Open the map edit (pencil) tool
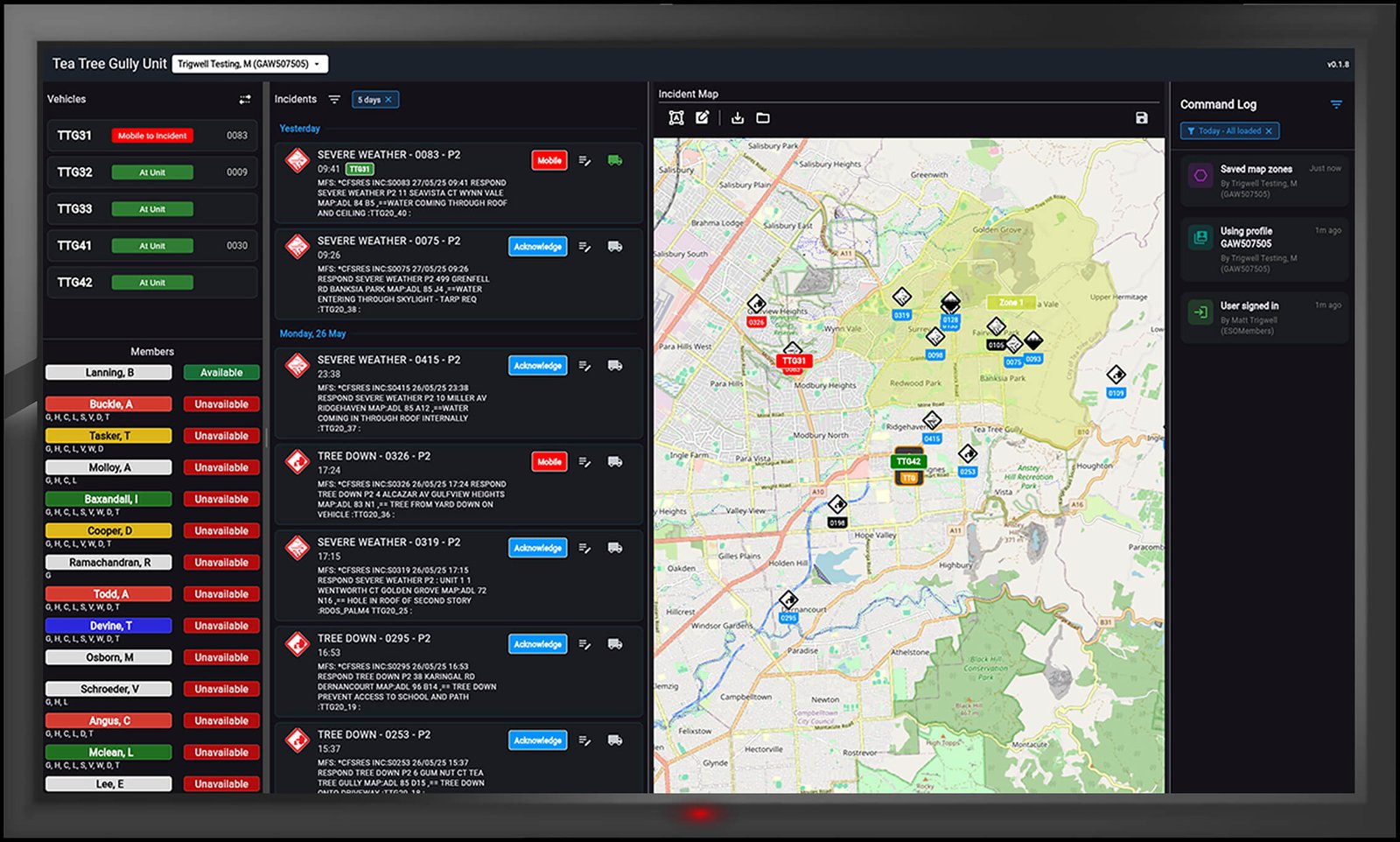Screen dimensions: 1400x842 click(x=701, y=116)
